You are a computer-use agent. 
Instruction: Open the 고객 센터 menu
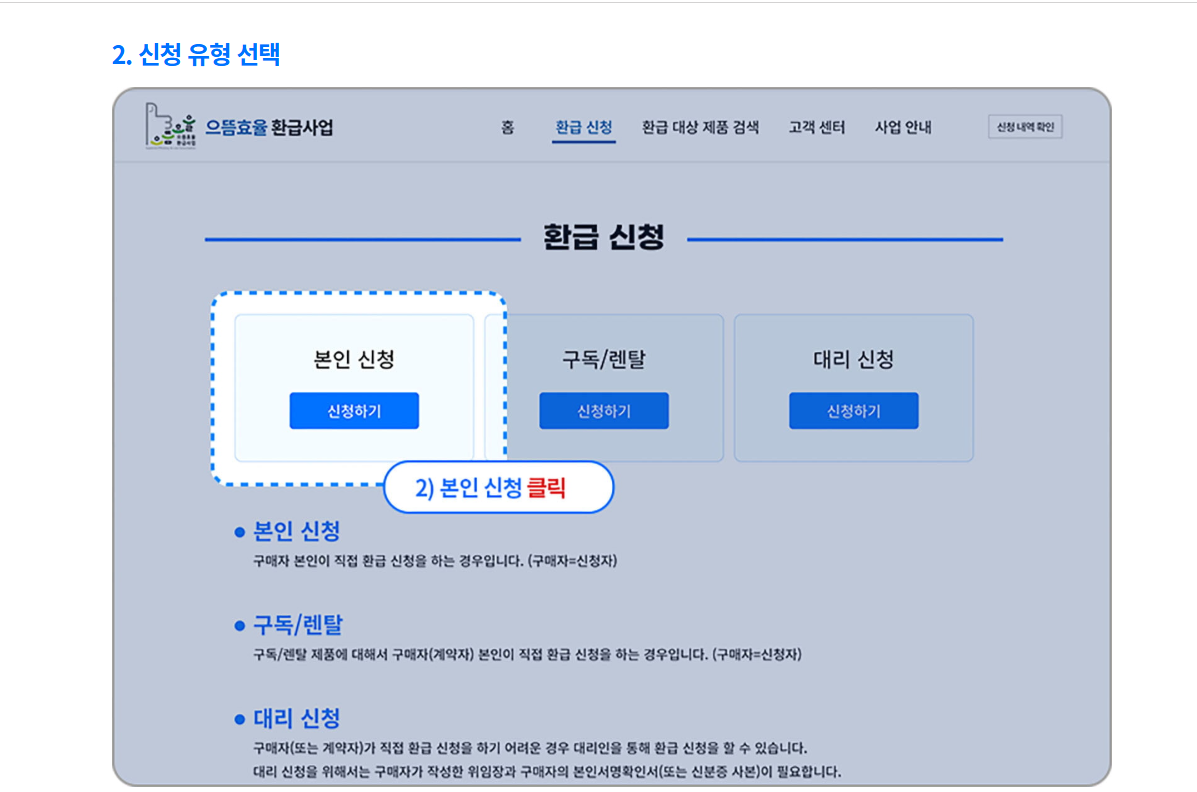click(x=816, y=127)
